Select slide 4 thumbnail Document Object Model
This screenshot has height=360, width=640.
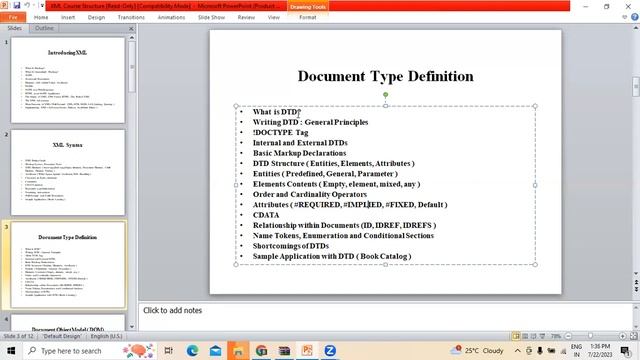(68, 322)
